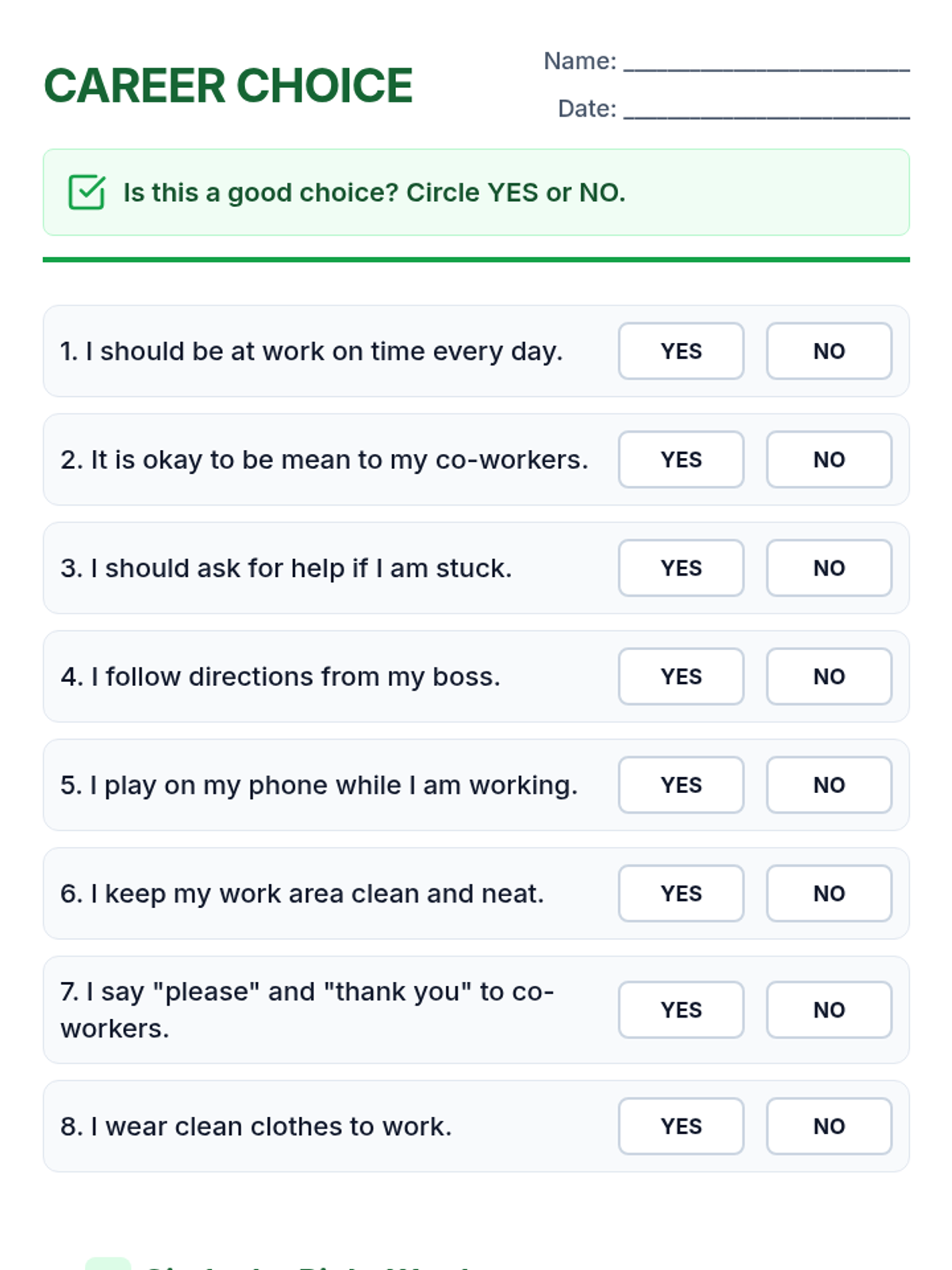Select NO for playing on phone while working
This screenshot has width=952, height=1270.
tap(828, 785)
